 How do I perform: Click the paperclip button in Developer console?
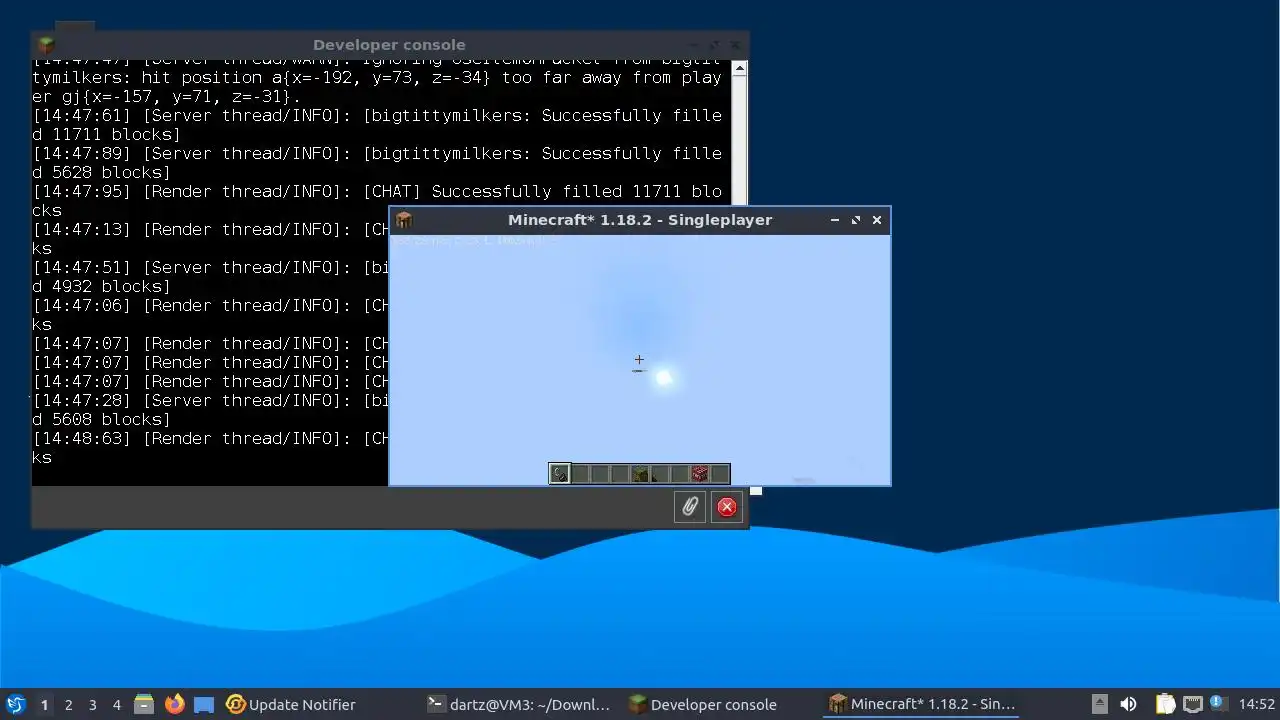click(690, 507)
